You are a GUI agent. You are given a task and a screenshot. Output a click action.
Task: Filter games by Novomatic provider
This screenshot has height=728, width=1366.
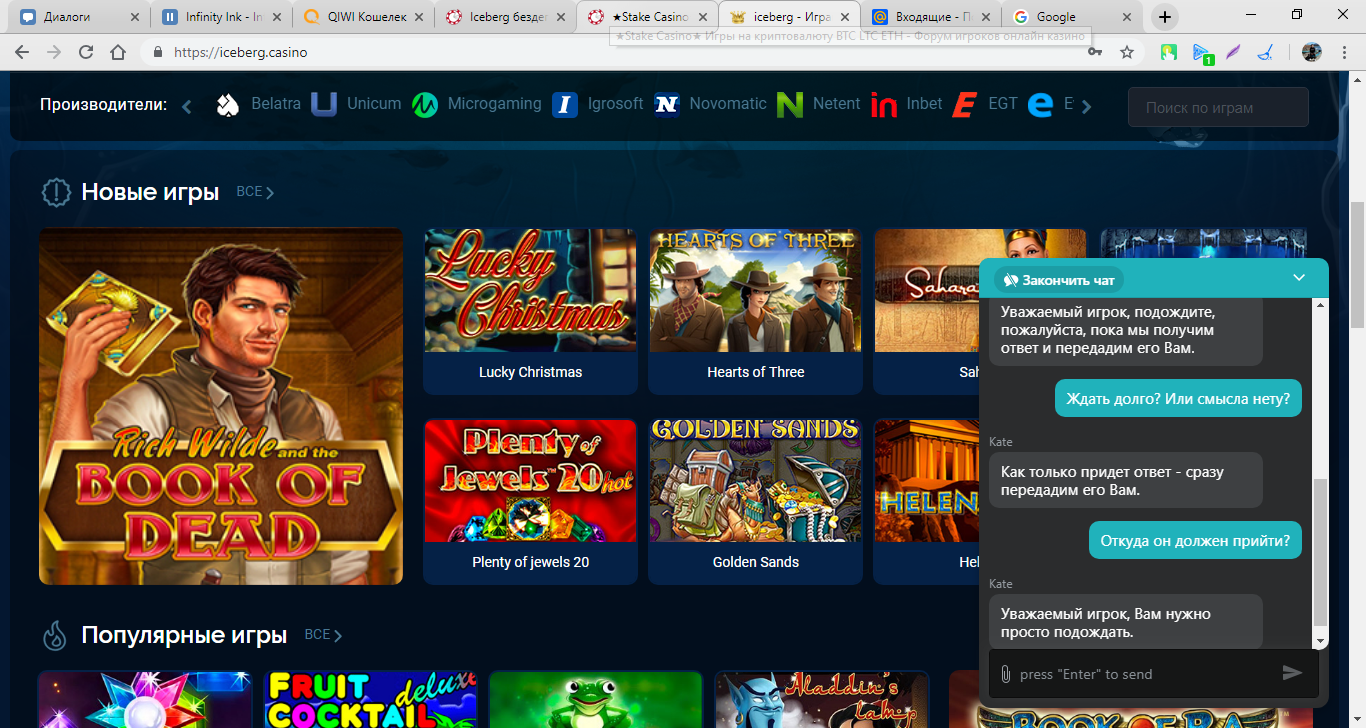710,104
